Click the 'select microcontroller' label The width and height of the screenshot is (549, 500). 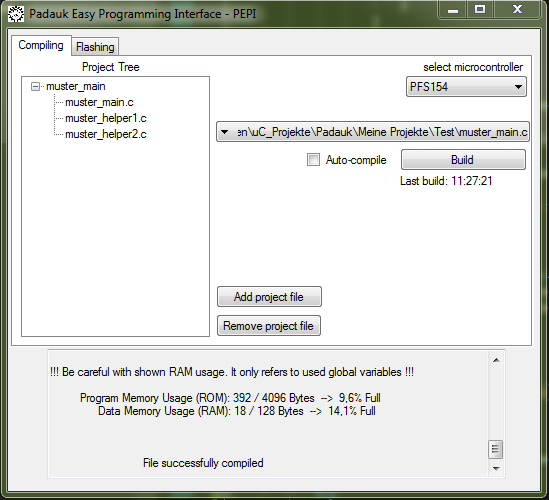(x=473, y=67)
